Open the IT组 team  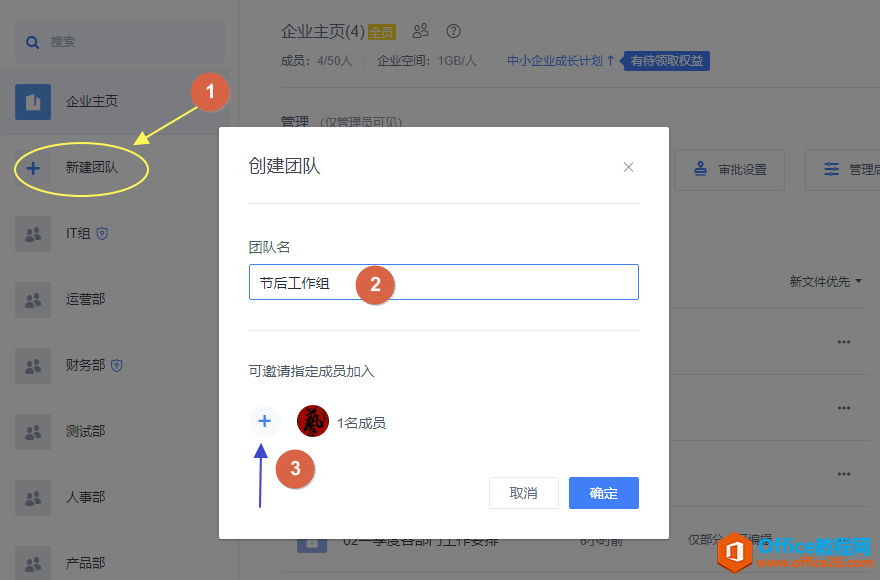78,234
